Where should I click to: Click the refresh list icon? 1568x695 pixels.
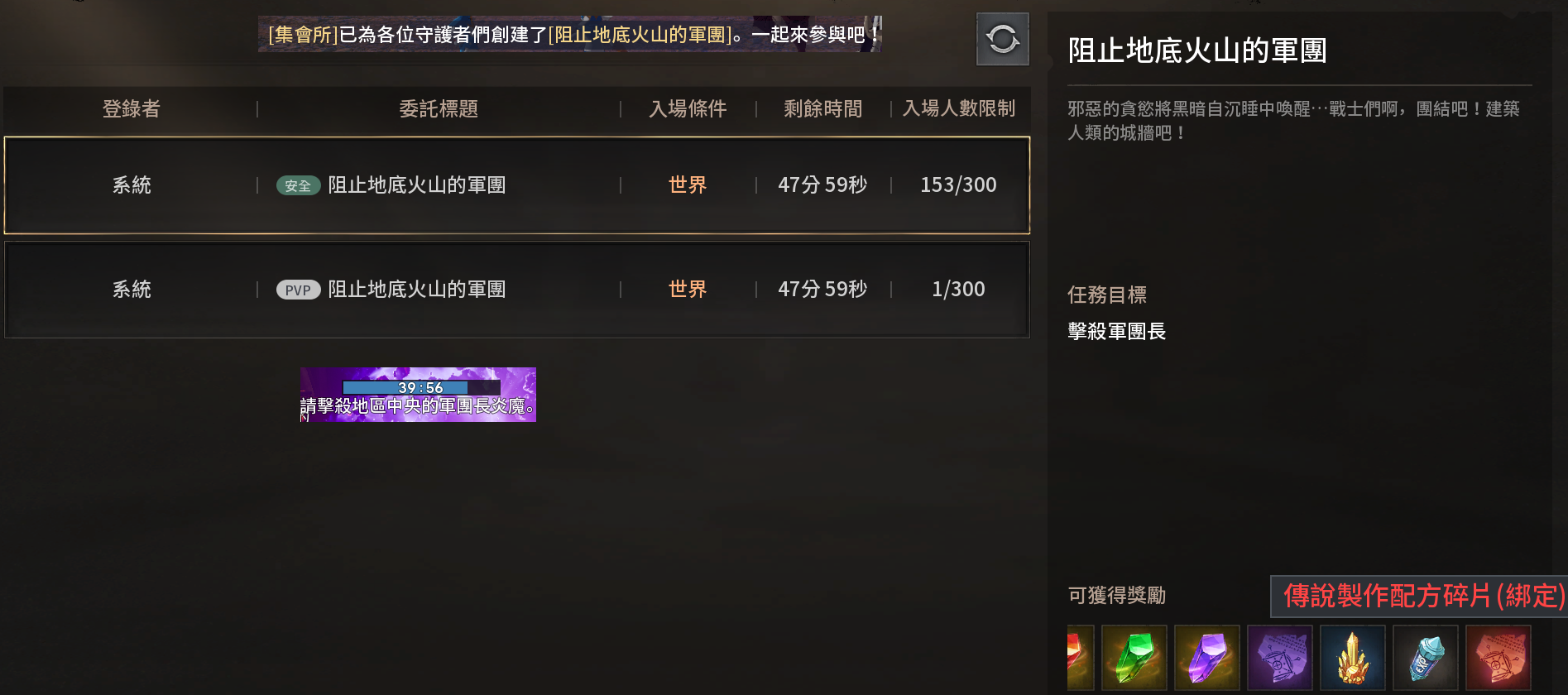point(1002,39)
